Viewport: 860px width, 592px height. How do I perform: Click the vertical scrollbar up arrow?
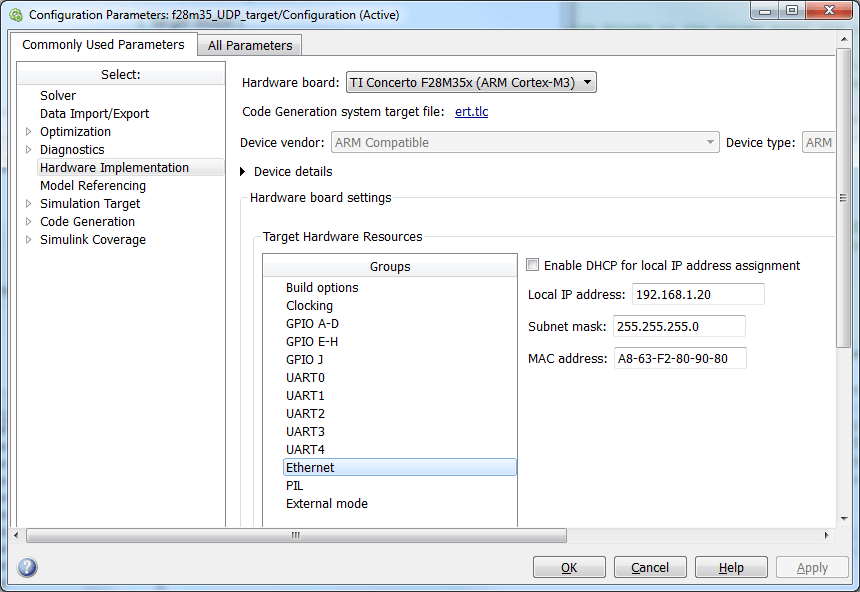(844, 39)
